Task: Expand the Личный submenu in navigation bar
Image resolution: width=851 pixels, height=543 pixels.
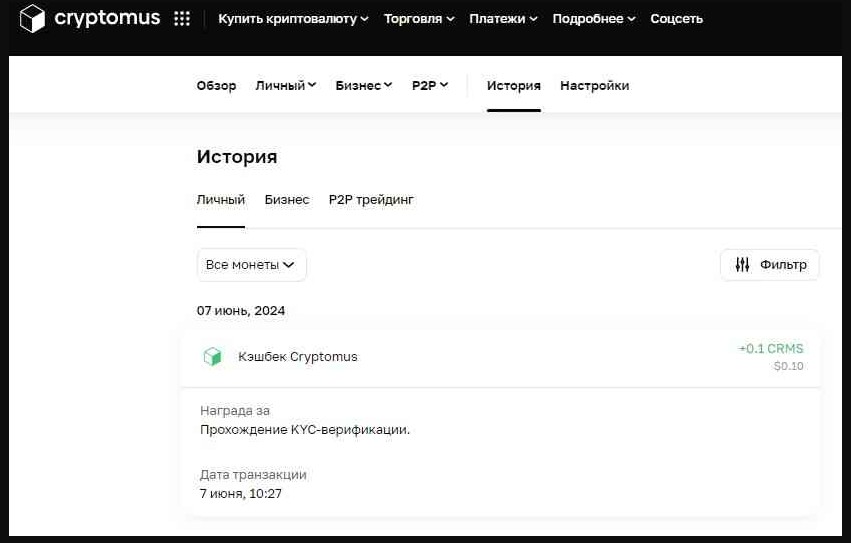Action: [285, 86]
